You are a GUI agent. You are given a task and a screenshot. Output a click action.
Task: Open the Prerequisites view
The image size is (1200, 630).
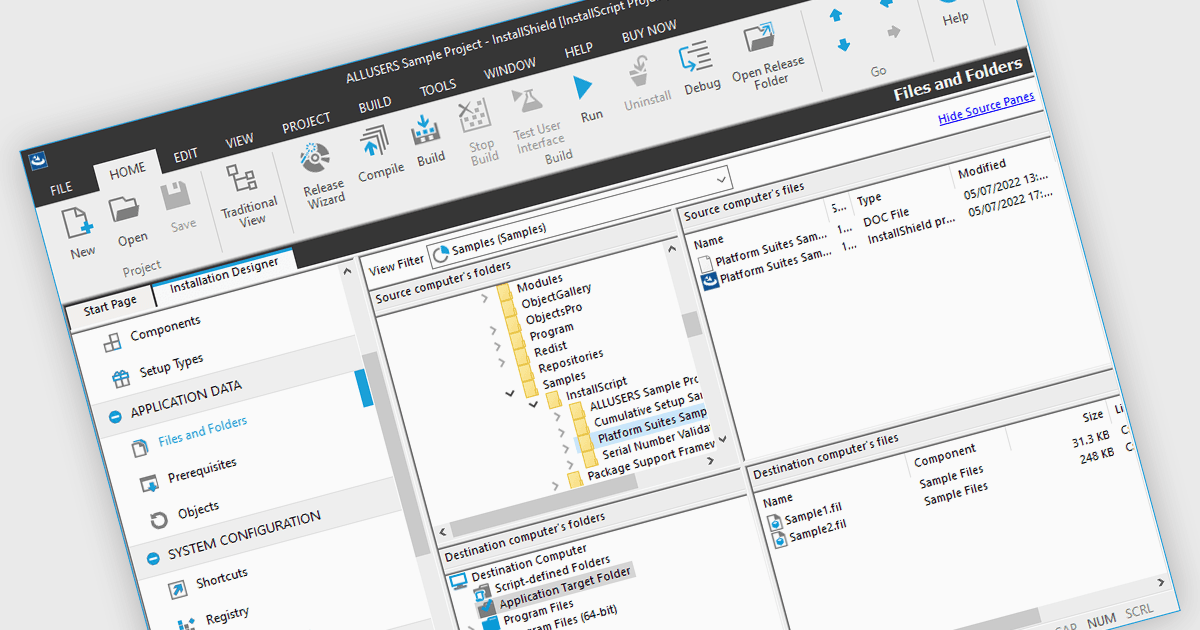[202, 469]
